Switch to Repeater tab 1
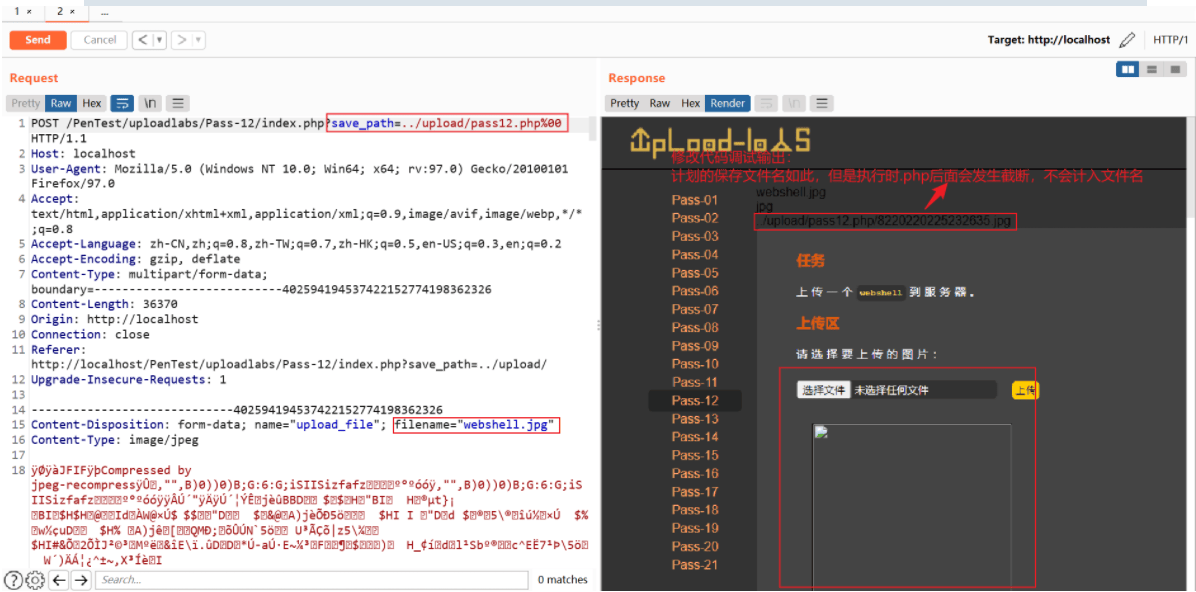Screen dimensions: 1196x592 [23, 11]
